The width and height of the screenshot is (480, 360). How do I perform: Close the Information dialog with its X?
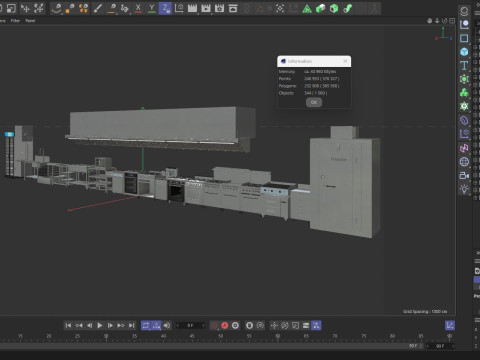pyautogui.click(x=345, y=61)
